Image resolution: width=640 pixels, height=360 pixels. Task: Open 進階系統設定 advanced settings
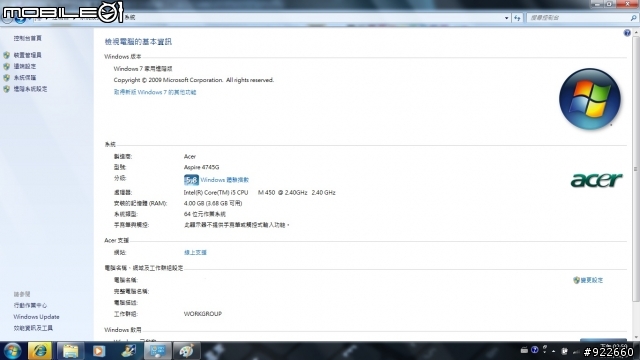30,89
